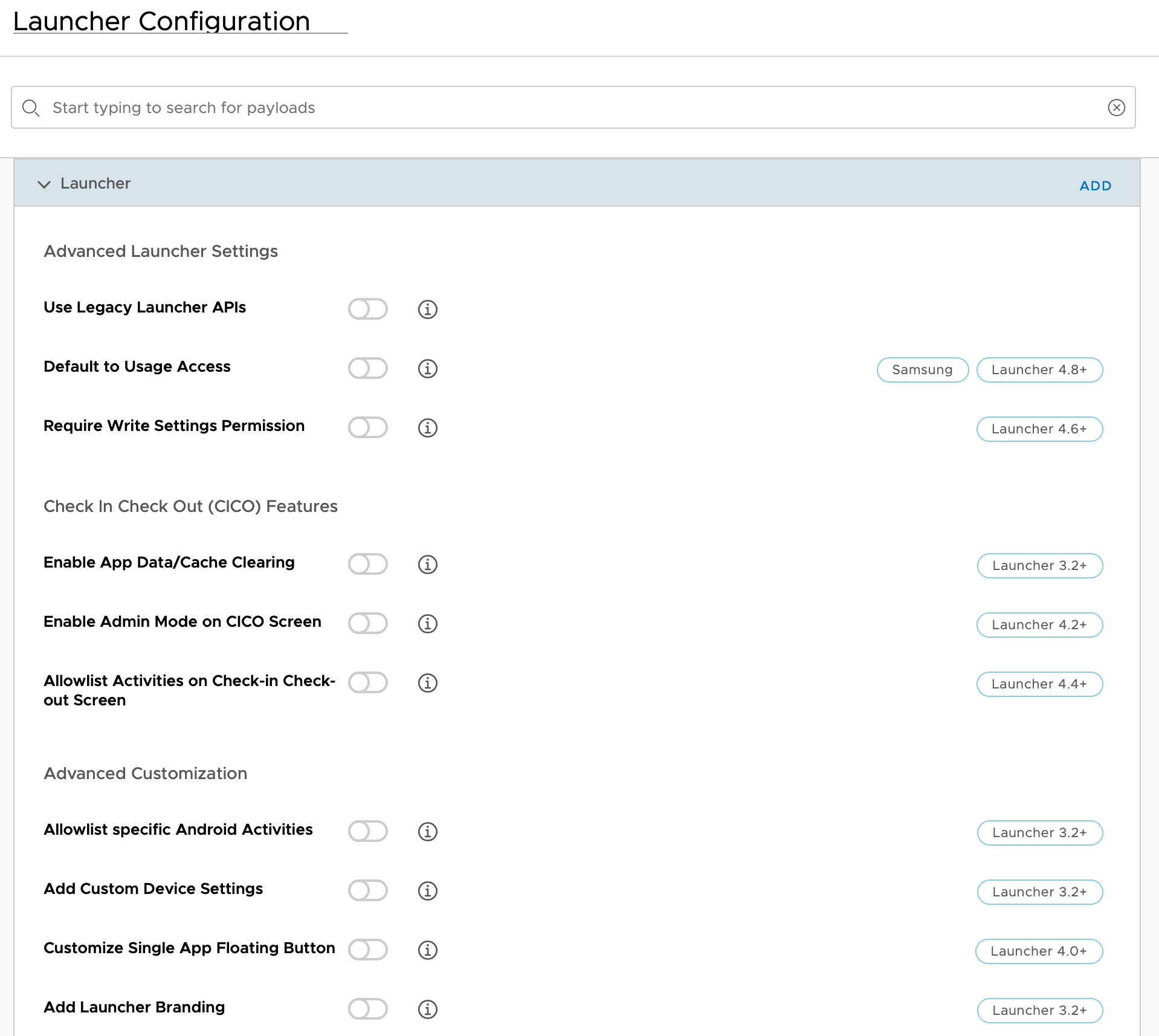The image size is (1159, 1036).
Task: Click the info icon beside Default to Usage Access
Action: point(427,369)
